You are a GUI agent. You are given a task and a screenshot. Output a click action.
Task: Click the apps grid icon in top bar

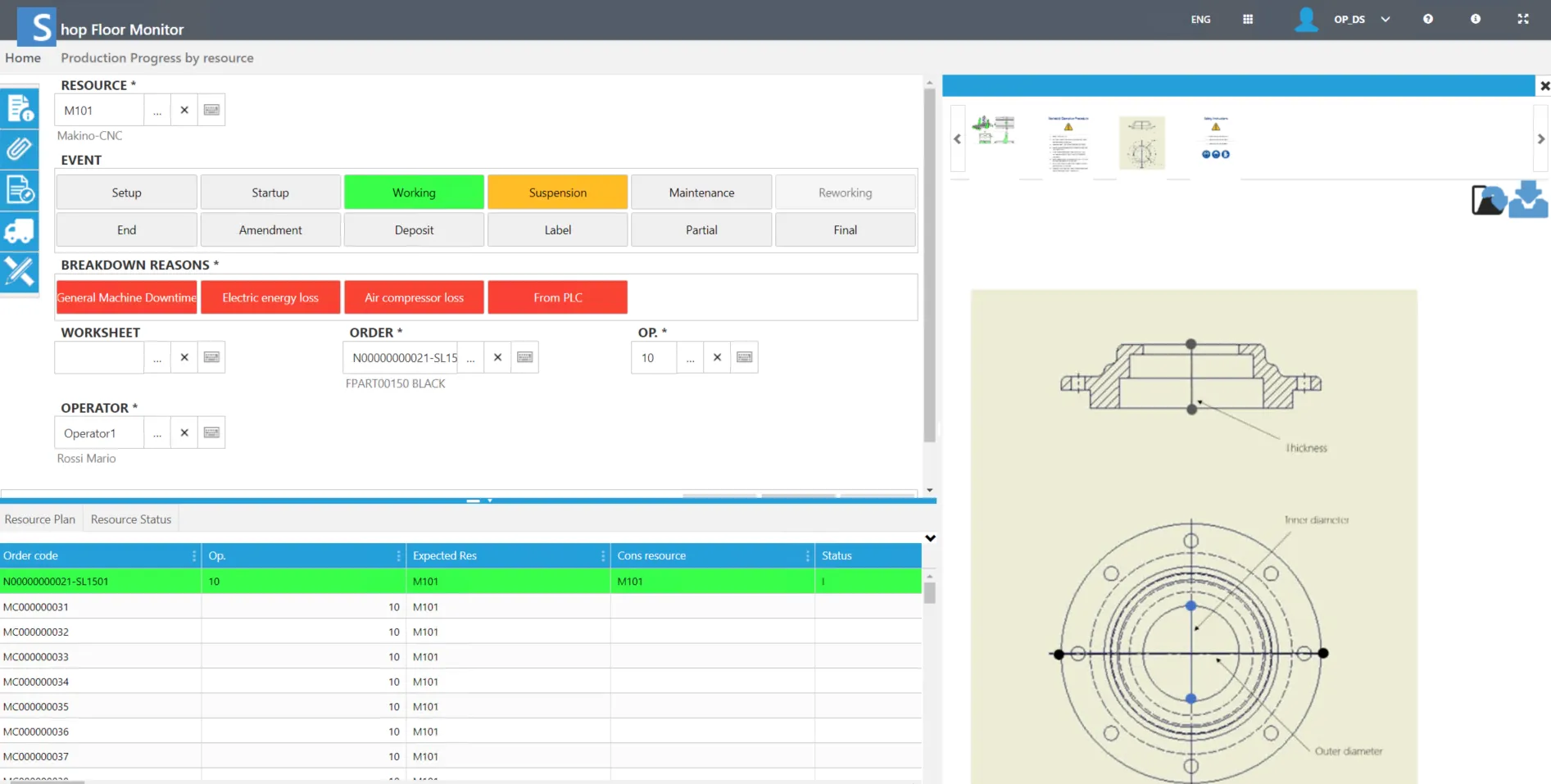pyautogui.click(x=1248, y=19)
